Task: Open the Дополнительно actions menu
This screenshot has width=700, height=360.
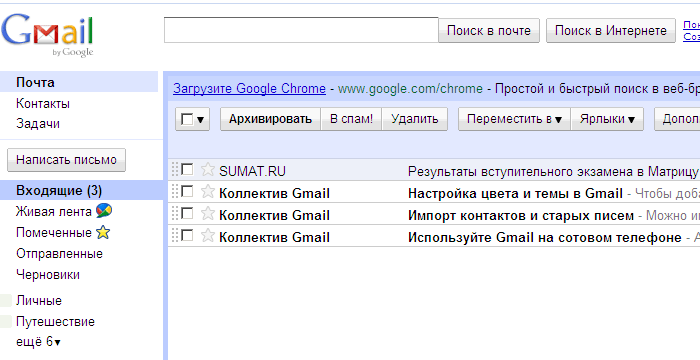Action: point(677,119)
